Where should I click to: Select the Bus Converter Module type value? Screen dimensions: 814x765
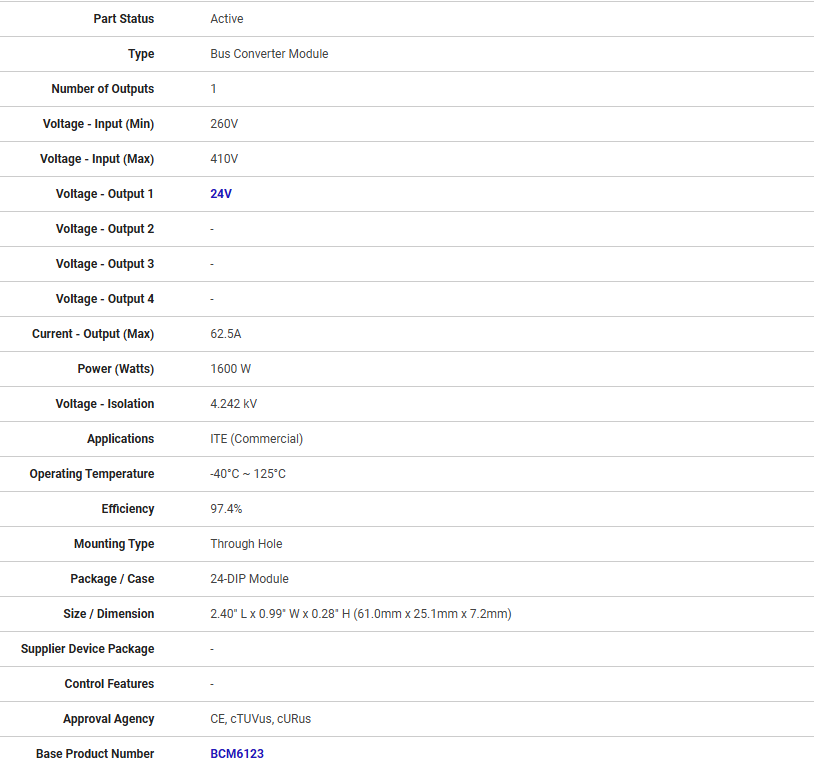click(269, 54)
